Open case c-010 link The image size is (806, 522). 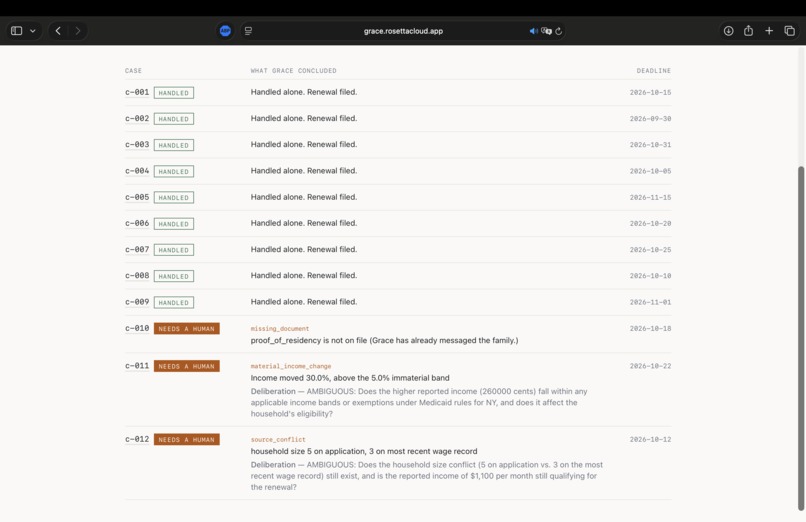coord(137,328)
